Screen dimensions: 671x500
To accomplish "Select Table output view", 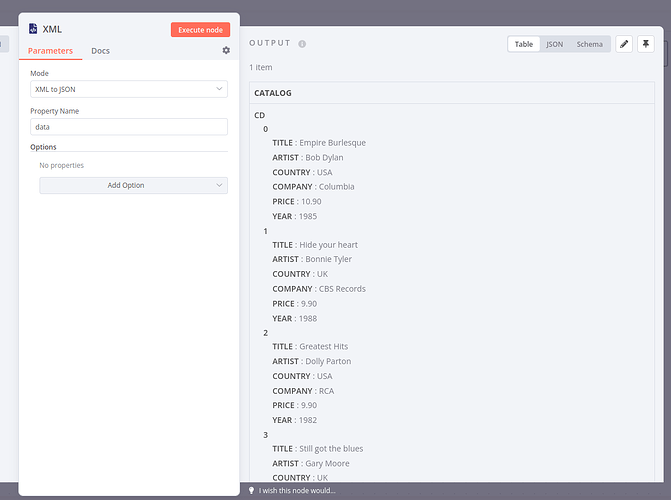I will coord(524,44).
